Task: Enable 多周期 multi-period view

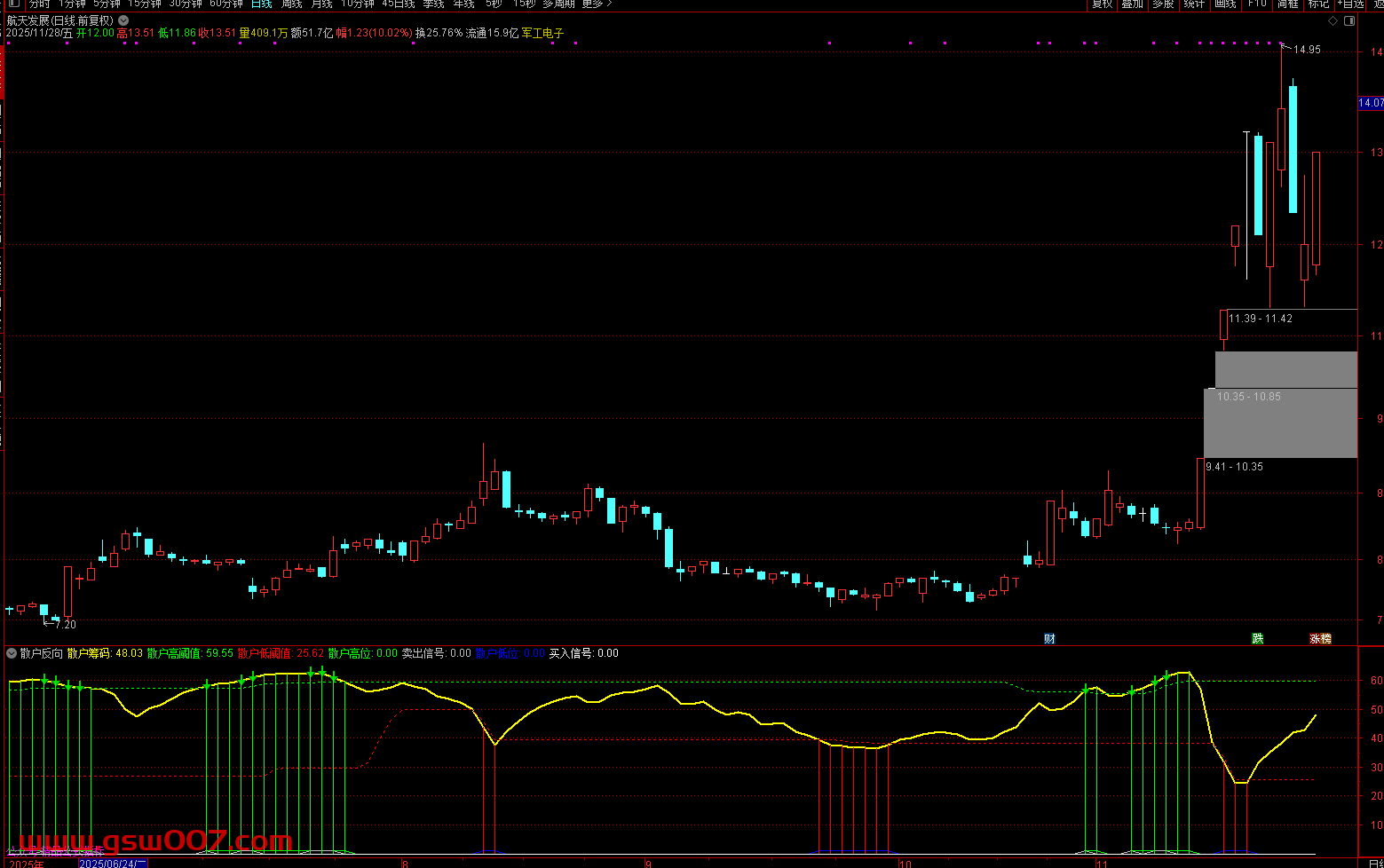Action: [x=558, y=4]
